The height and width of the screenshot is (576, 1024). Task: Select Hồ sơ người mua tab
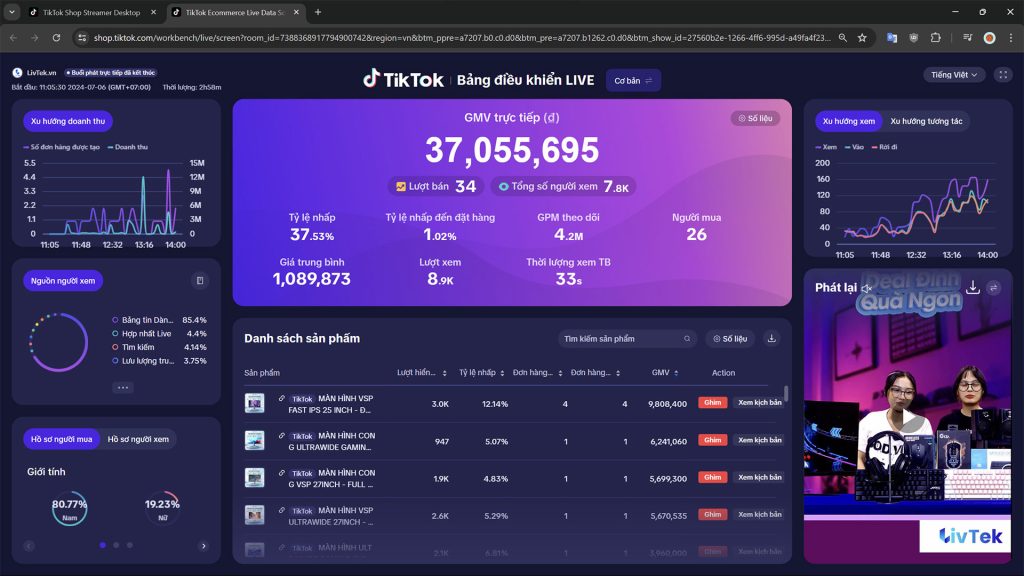pos(61,439)
